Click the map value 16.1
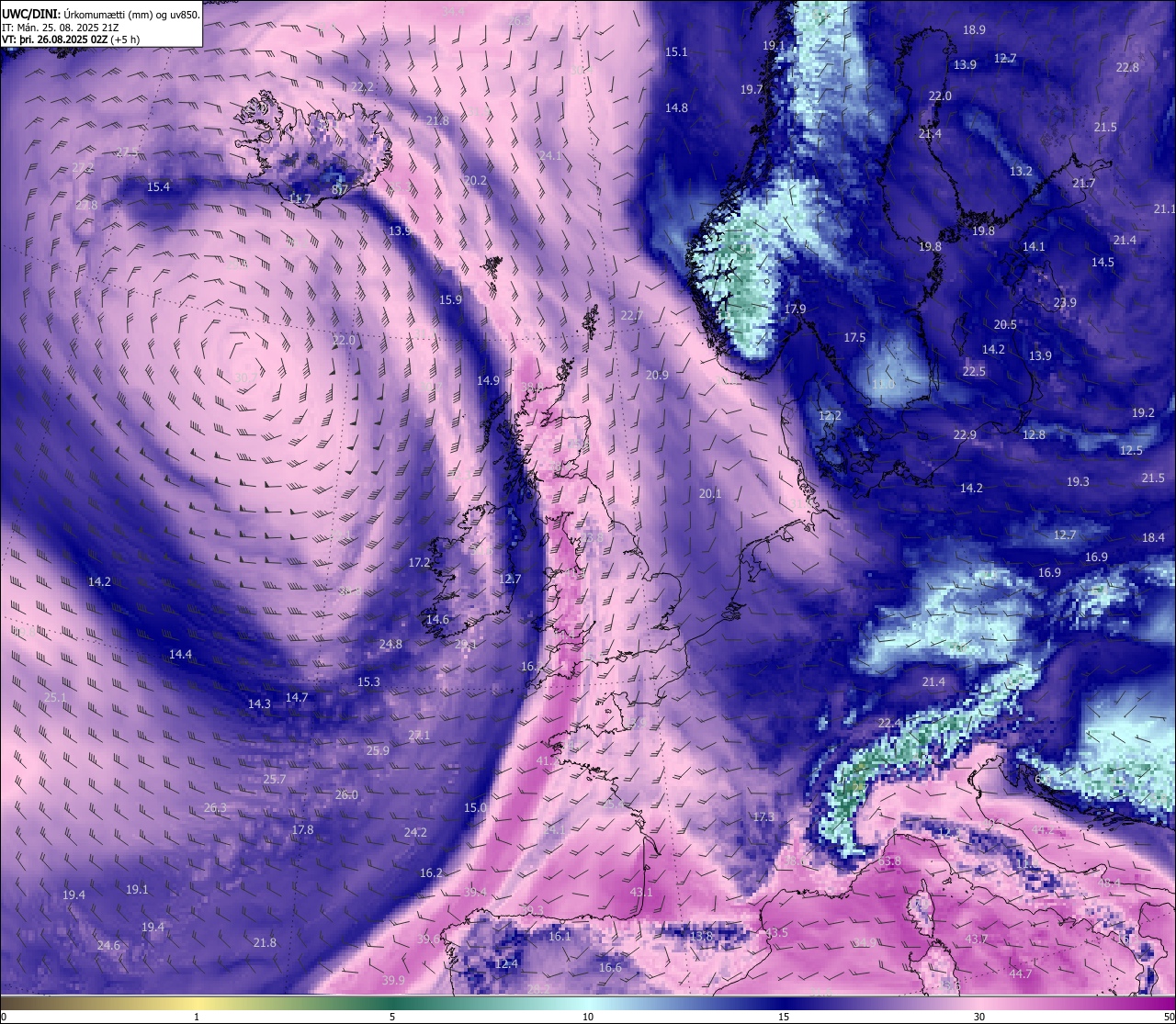Screen dimensions: 1176x1024 (x=560, y=937)
